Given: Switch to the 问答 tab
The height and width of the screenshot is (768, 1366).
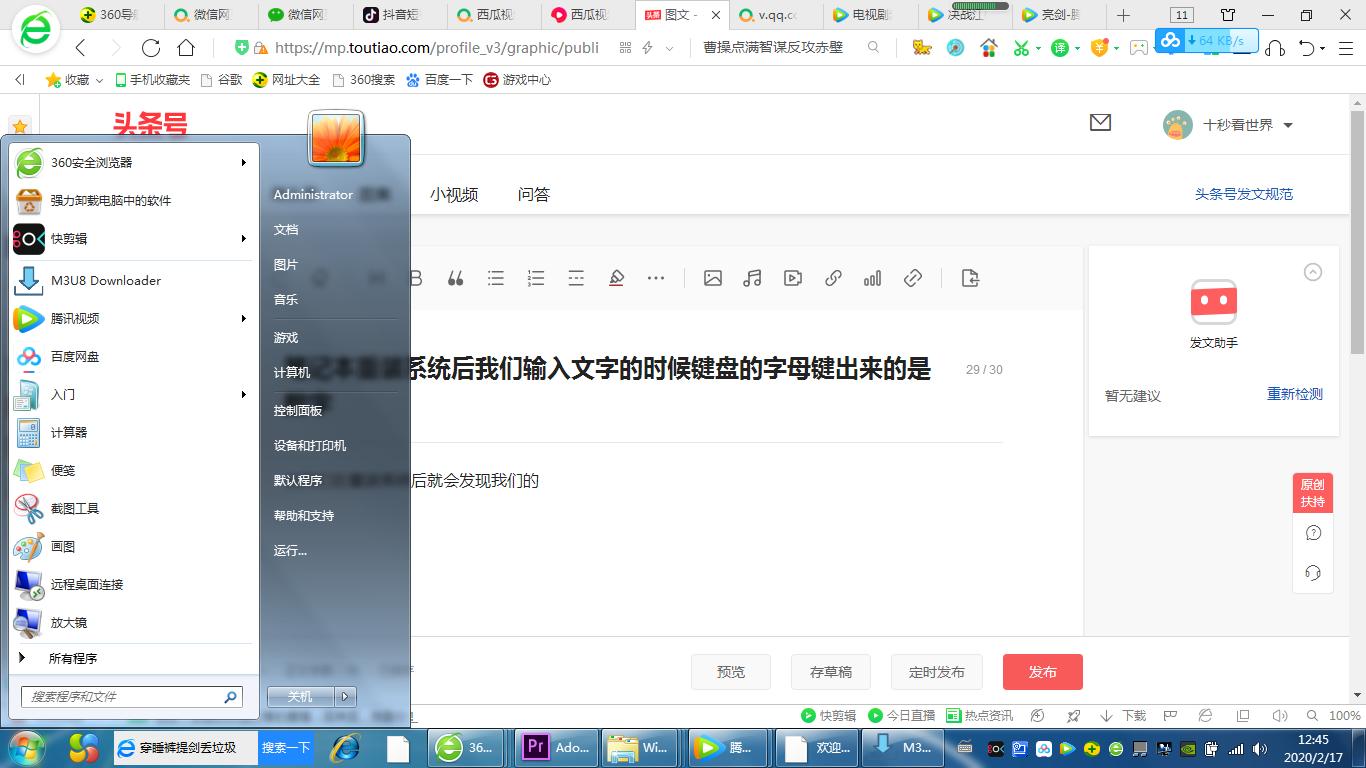Looking at the screenshot, I should point(535,194).
